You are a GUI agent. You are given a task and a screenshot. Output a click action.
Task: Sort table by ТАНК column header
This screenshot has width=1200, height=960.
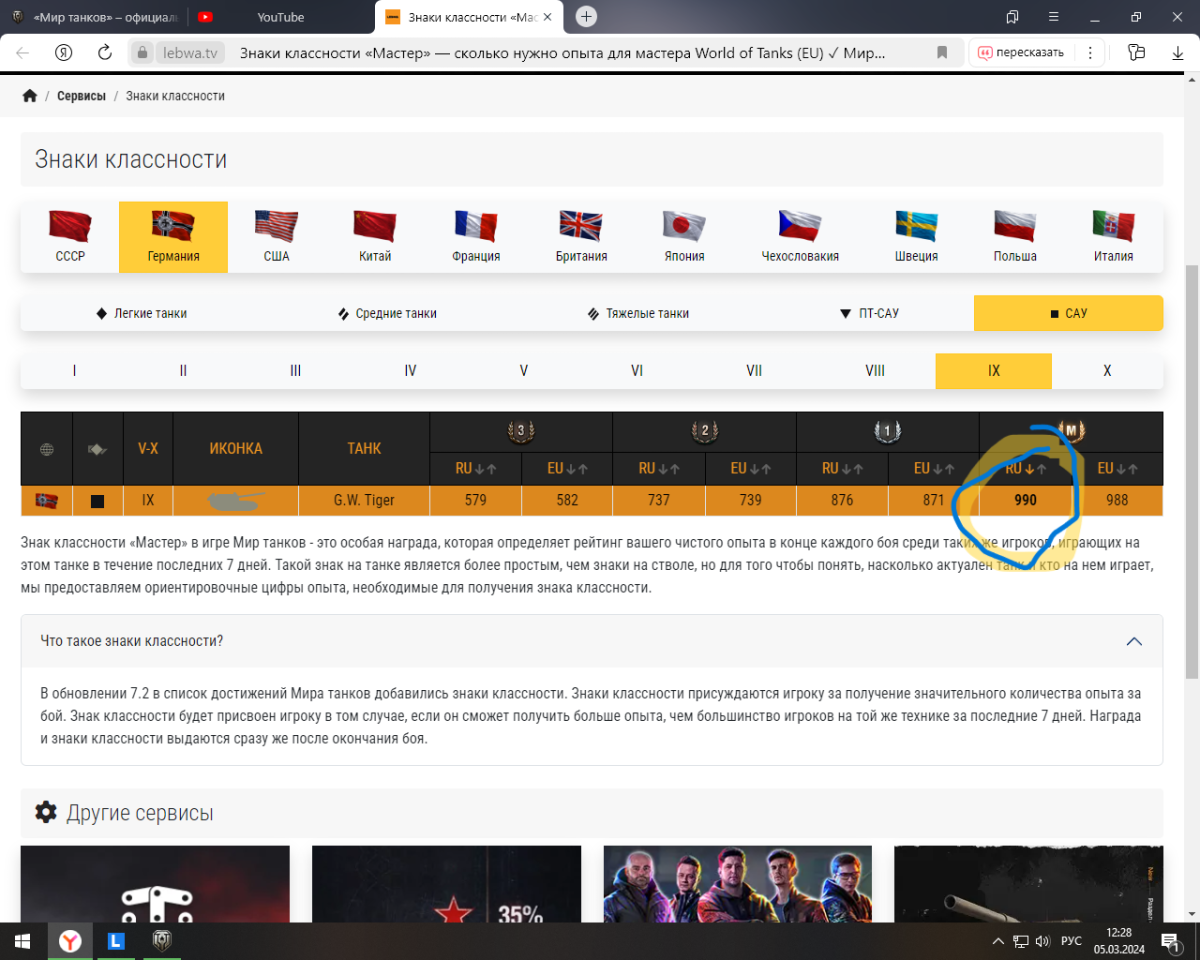pyautogui.click(x=364, y=449)
